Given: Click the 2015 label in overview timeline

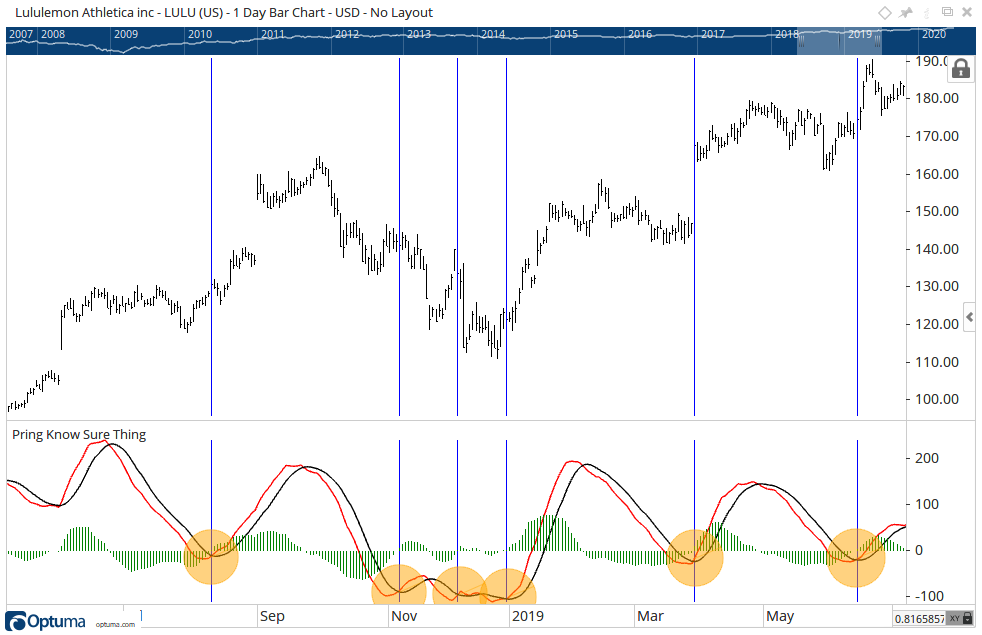Looking at the screenshot, I should 566,34.
